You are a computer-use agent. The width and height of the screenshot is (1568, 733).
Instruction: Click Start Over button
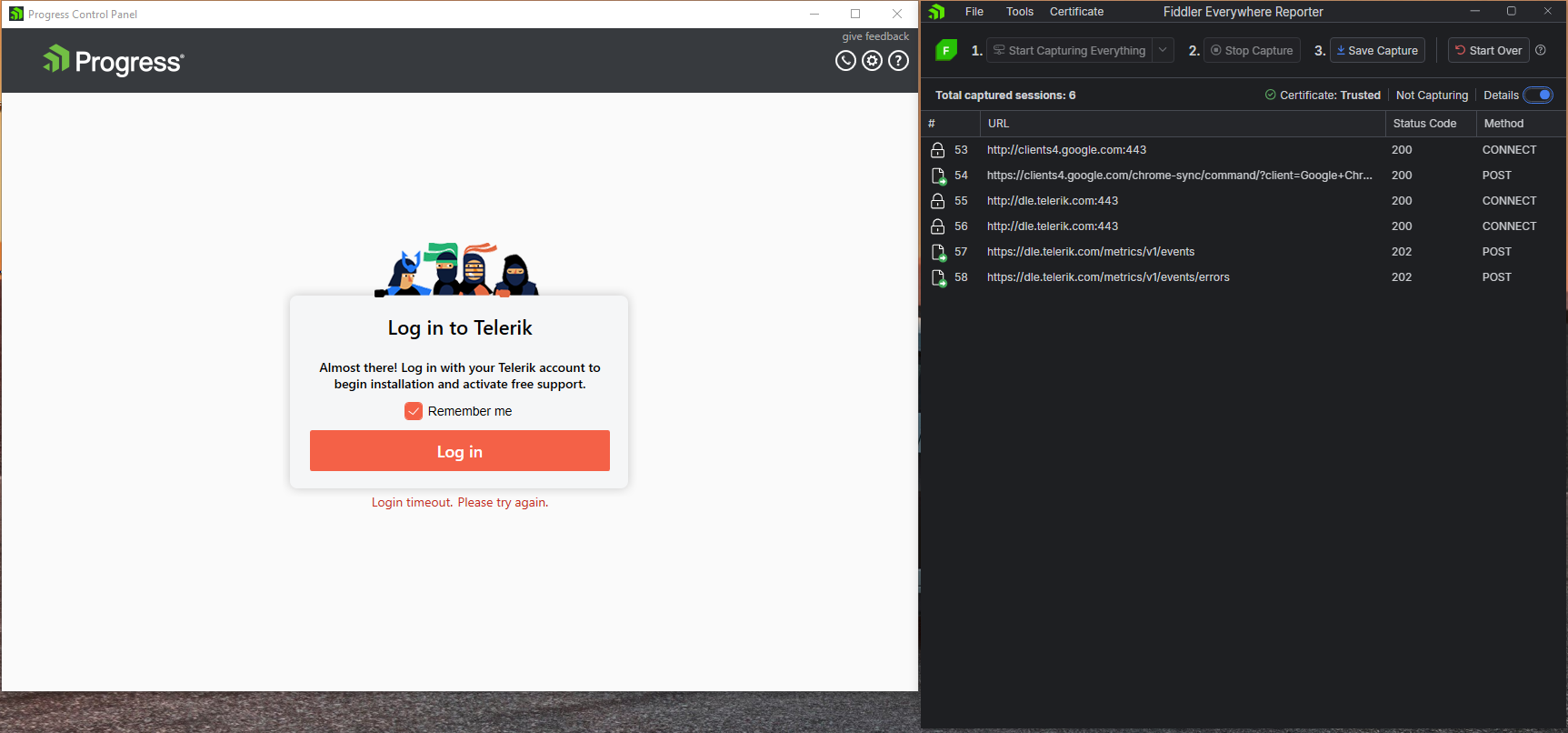(x=1489, y=50)
